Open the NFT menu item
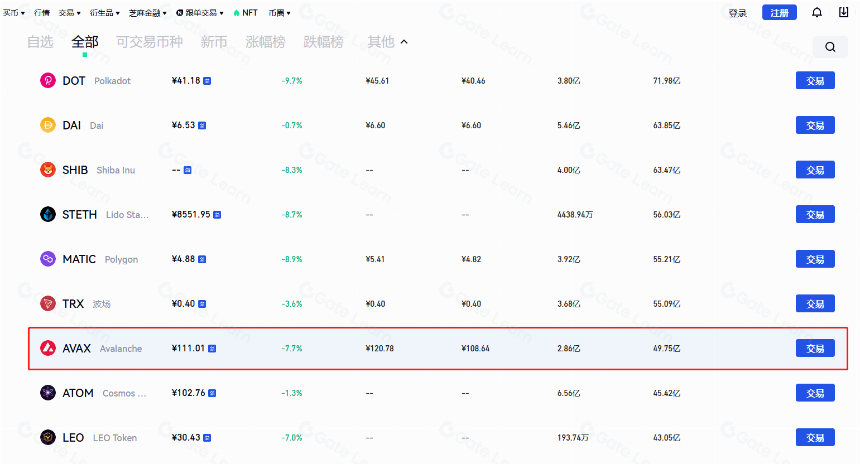Screen dimensions: 860x464 click(245, 13)
